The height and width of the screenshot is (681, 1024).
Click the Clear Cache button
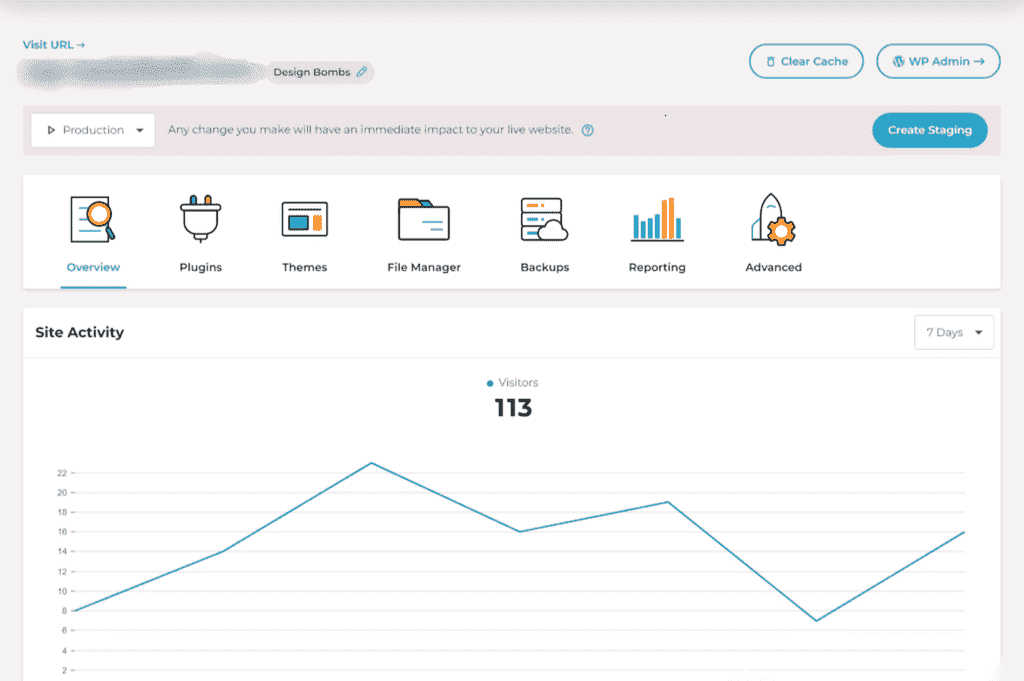[806, 61]
